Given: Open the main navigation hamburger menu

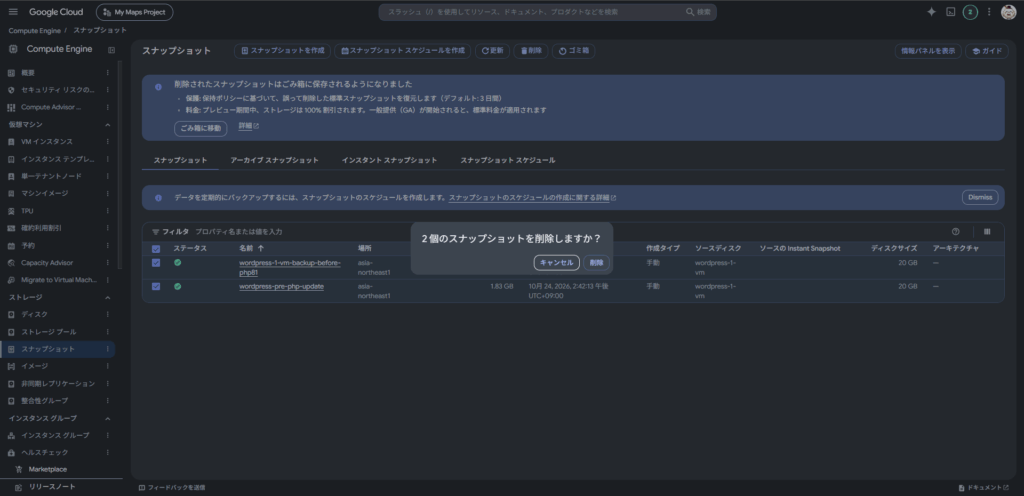Looking at the screenshot, I should 13,12.
